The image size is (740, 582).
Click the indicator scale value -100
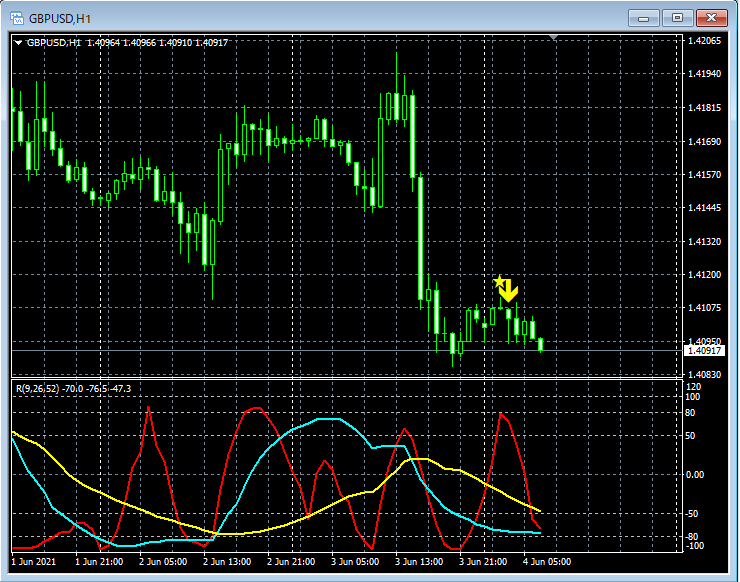click(693, 546)
